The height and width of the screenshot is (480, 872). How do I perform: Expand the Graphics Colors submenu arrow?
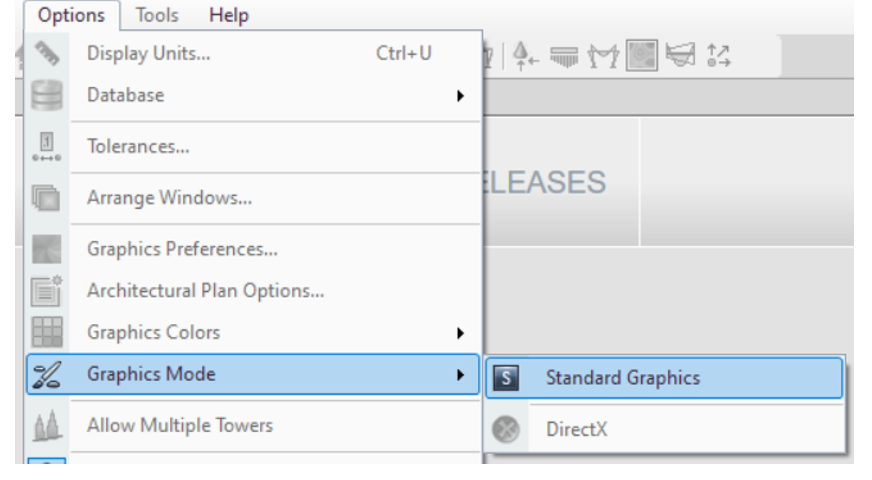460,333
